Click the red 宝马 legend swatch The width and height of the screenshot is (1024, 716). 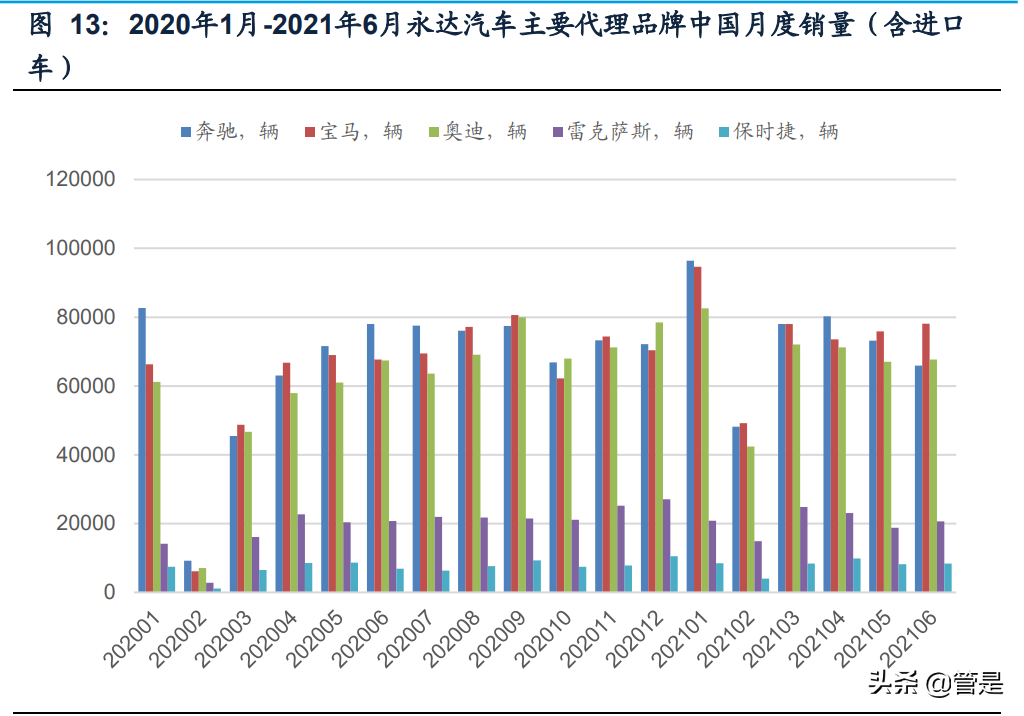point(310,133)
